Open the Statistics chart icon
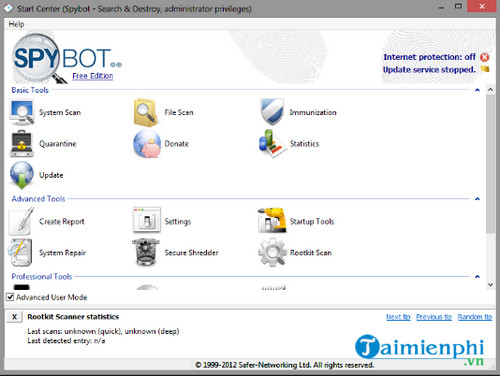Screen dimensions: 500x376 coord(272,144)
